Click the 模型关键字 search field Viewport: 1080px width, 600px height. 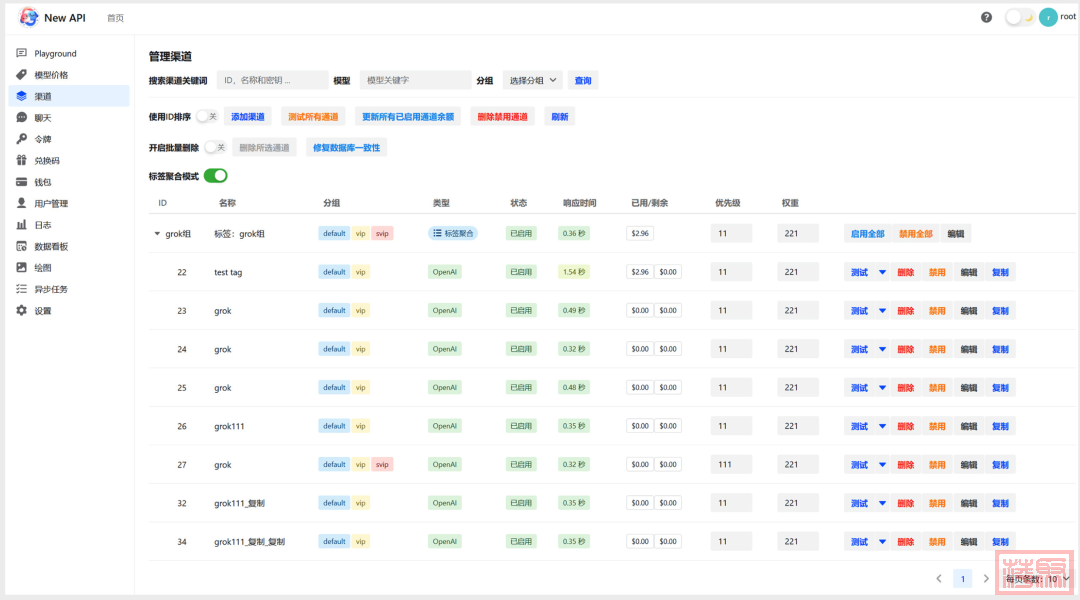415,80
